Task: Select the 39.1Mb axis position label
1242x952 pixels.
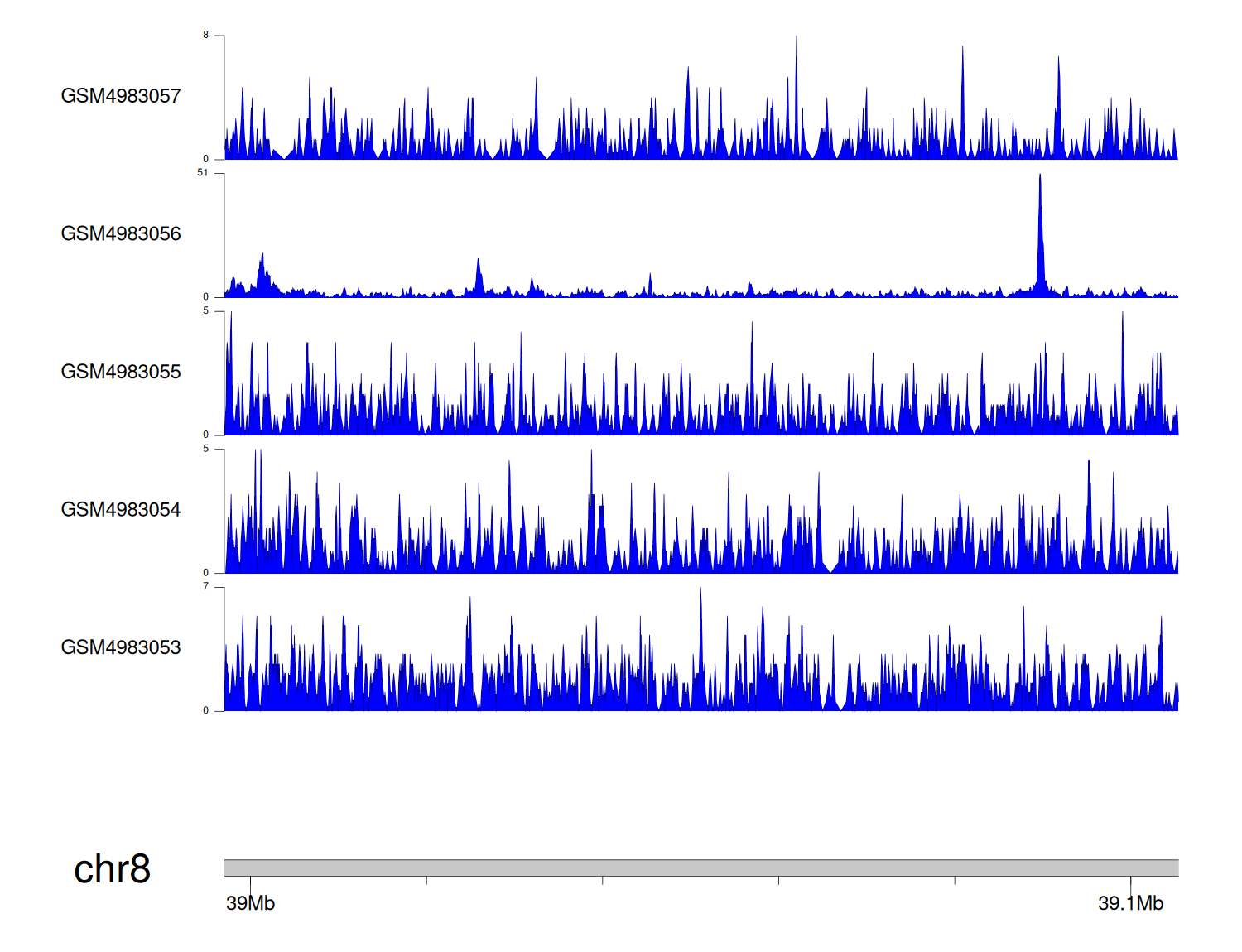Action: (x=1130, y=903)
